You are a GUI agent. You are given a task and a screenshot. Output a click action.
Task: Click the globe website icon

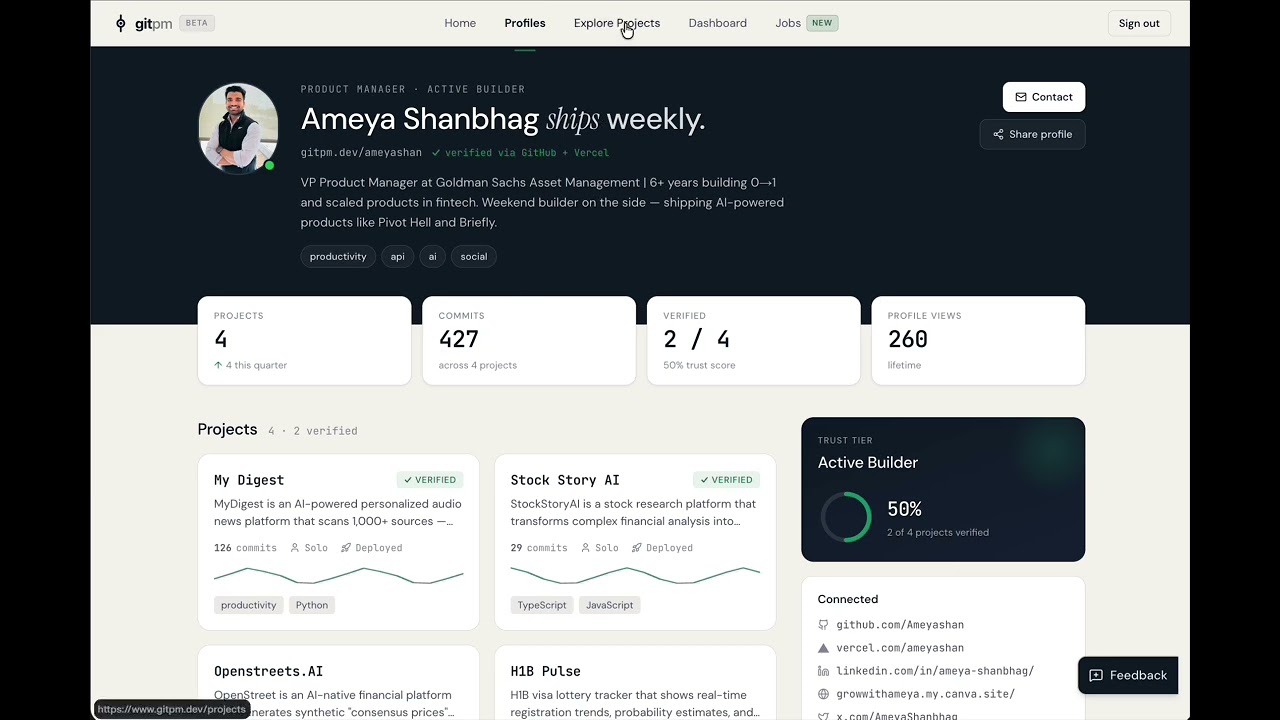pyautogui.click(x=824, y=694)
